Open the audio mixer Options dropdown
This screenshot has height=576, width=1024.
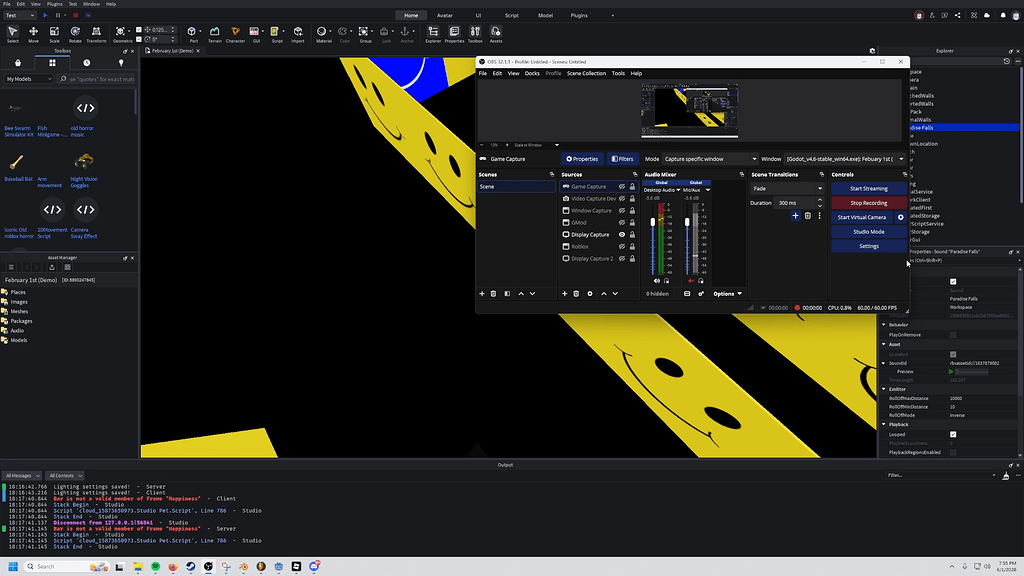727,294
